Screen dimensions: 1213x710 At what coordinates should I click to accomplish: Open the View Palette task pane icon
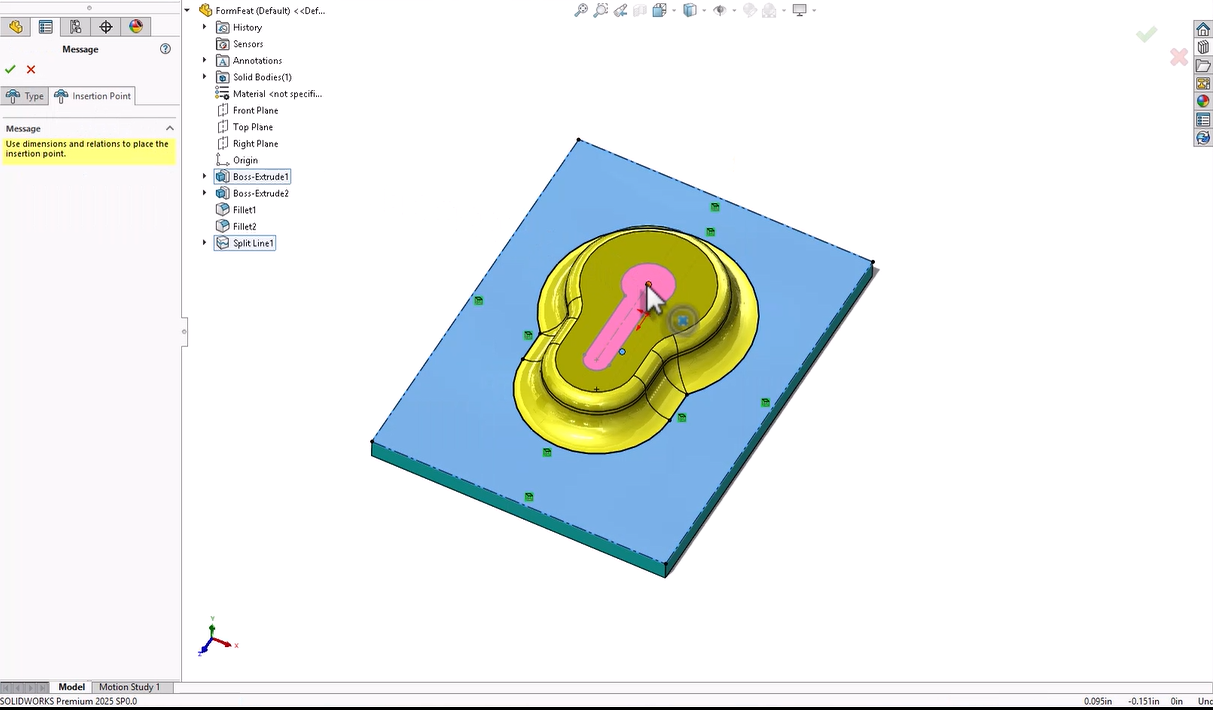coord(1203,84)
